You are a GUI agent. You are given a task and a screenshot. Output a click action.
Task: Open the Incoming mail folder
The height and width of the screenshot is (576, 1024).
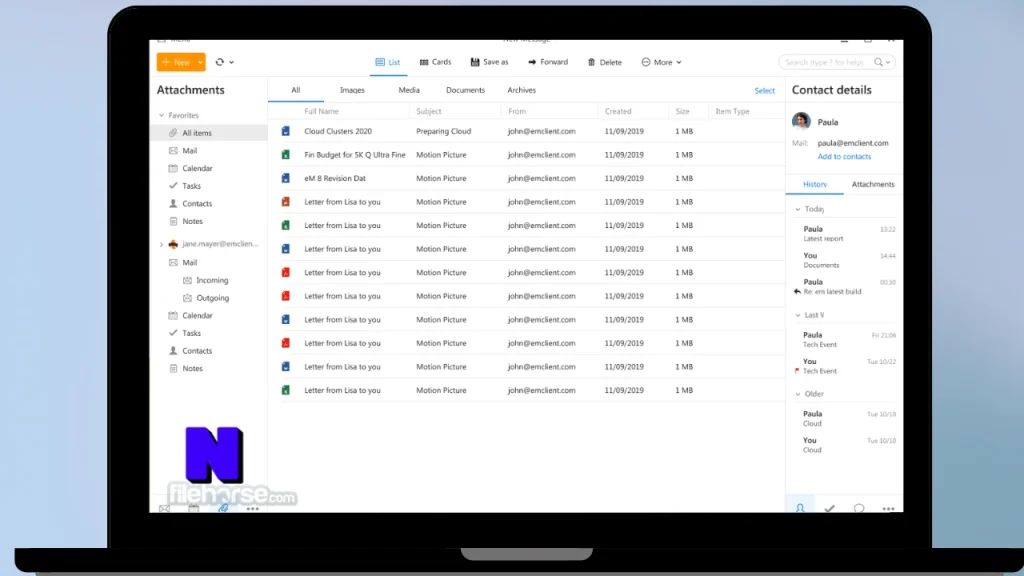point(212,280)
